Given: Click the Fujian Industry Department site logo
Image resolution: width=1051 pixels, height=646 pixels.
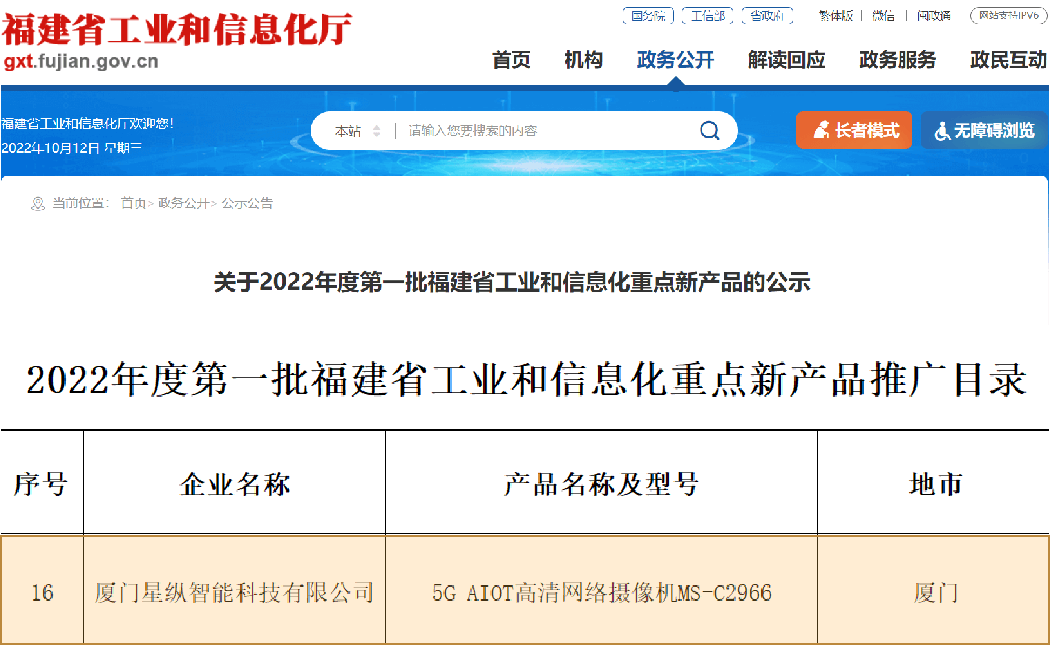Looking at the screenshot, I should click(177, 40).
